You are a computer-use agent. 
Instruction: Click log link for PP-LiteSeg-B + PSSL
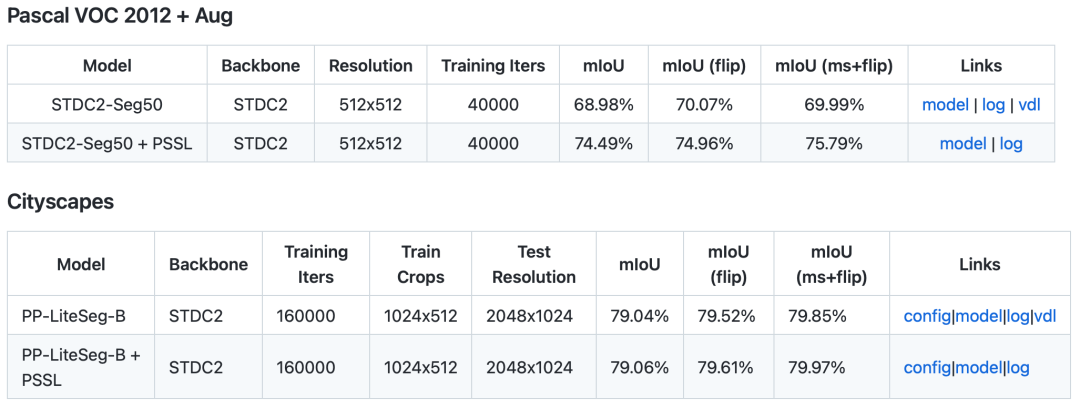click(1018, 367)
